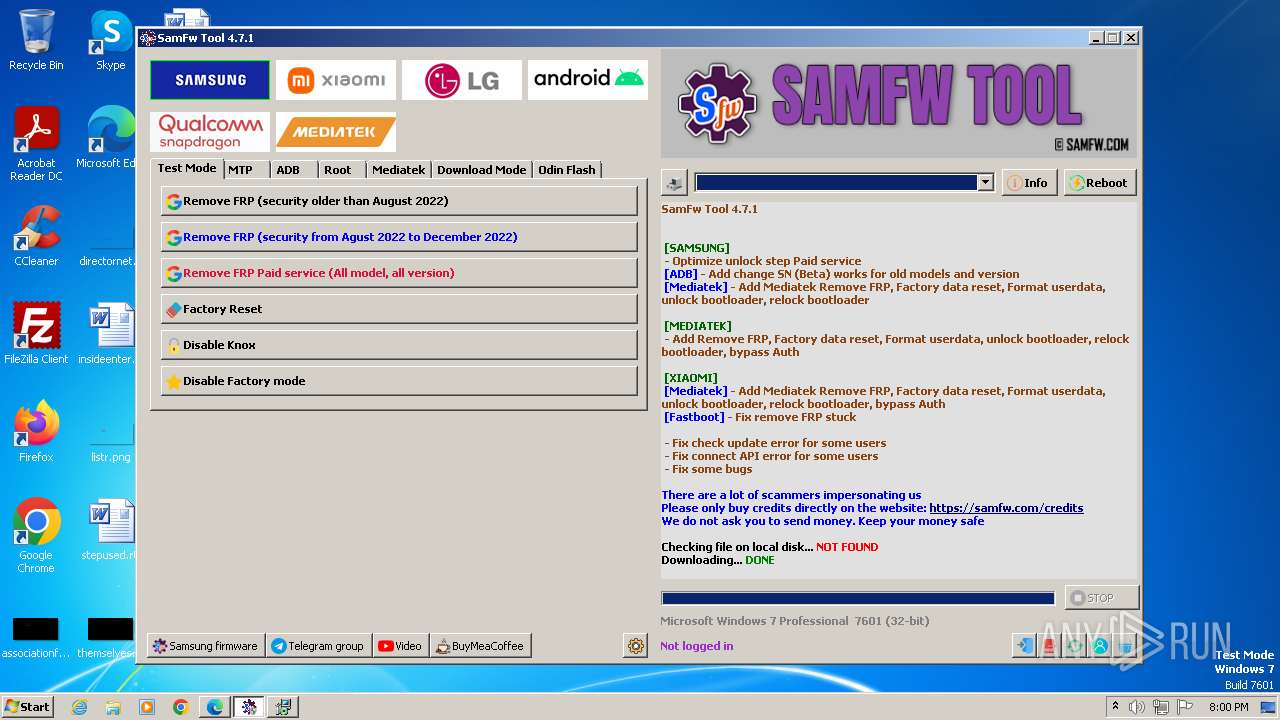Viewport: 1280px width, 720px height.
Task: Click the volume speaker tray icon
Action: coord(1137,707)
